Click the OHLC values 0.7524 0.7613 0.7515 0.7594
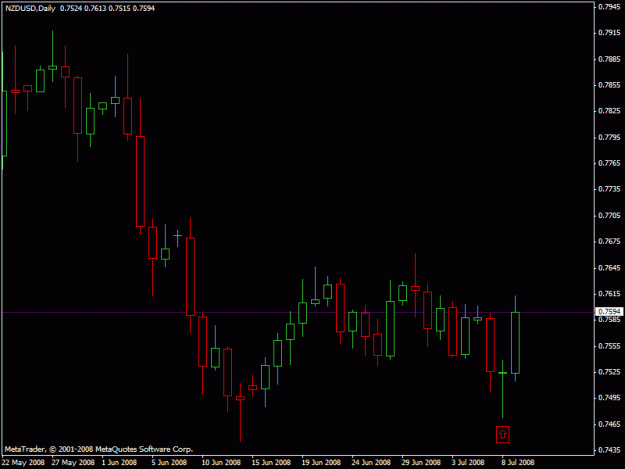 click(x=107, y=8)
